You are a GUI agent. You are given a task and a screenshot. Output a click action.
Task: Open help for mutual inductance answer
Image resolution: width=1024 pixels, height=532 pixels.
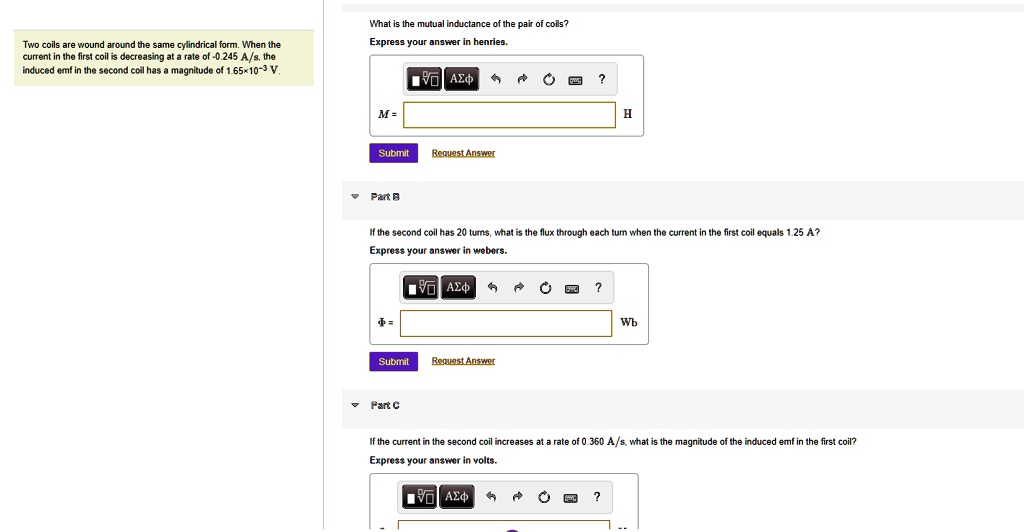tap(601, 79)
